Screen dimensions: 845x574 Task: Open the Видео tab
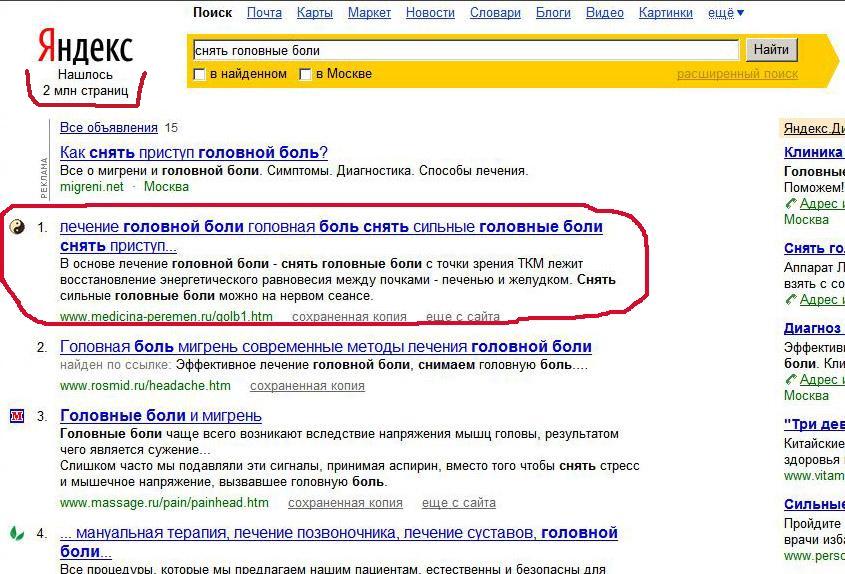pyautogui.click(x=605, y=12)
